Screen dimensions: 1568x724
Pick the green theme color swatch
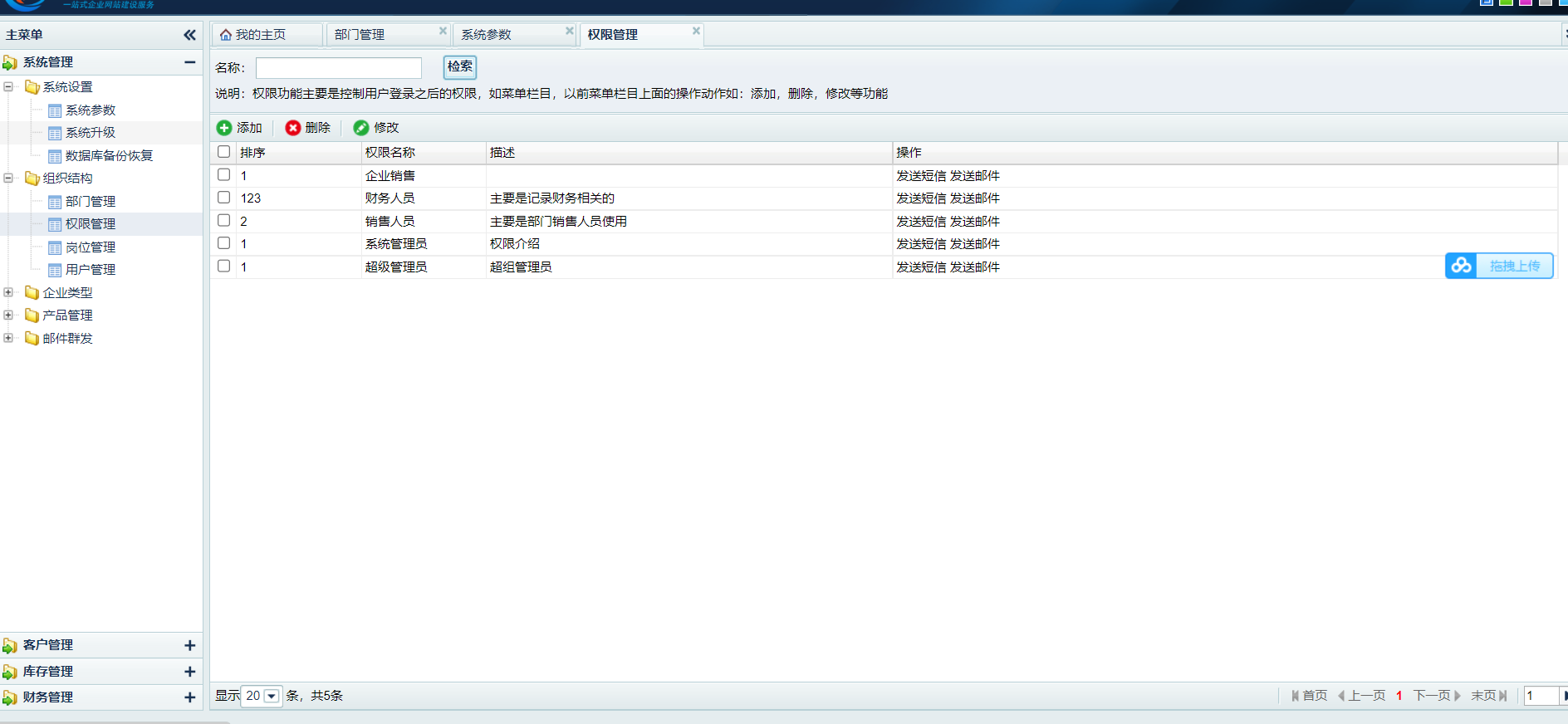click(x=1506, y=2)
